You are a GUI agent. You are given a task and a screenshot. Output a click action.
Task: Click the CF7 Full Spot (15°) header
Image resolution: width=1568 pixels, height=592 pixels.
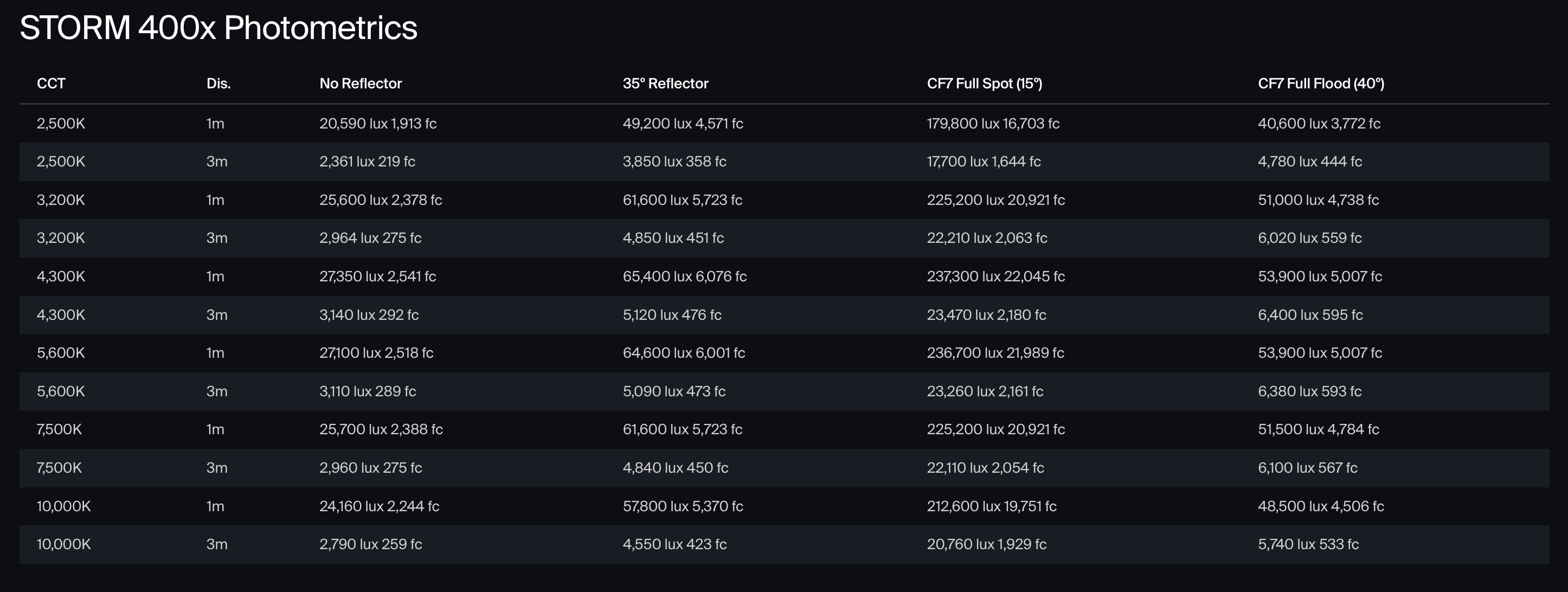pos(984,83)
